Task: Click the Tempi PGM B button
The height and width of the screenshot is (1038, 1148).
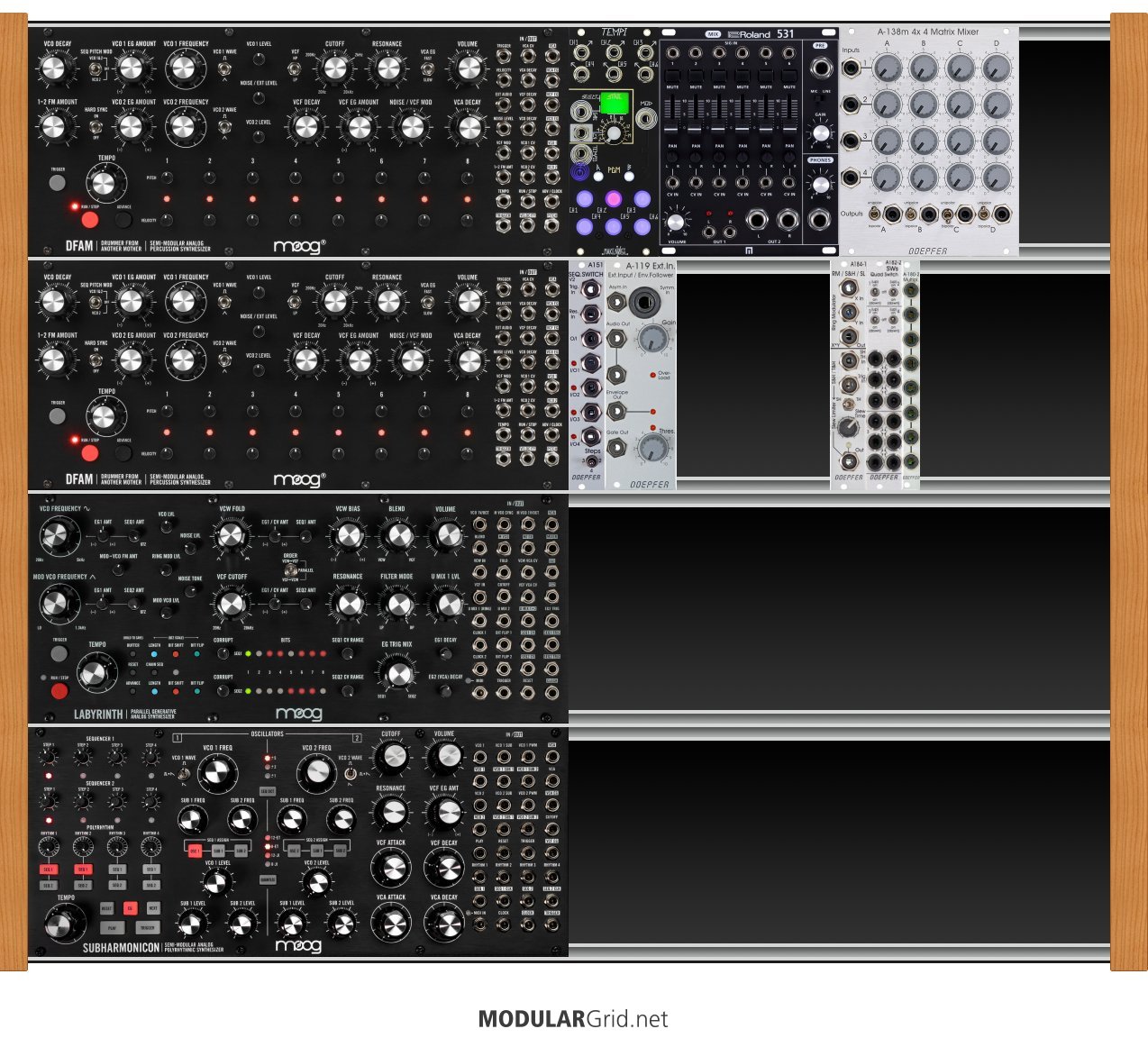Action: tap(628, 177)
